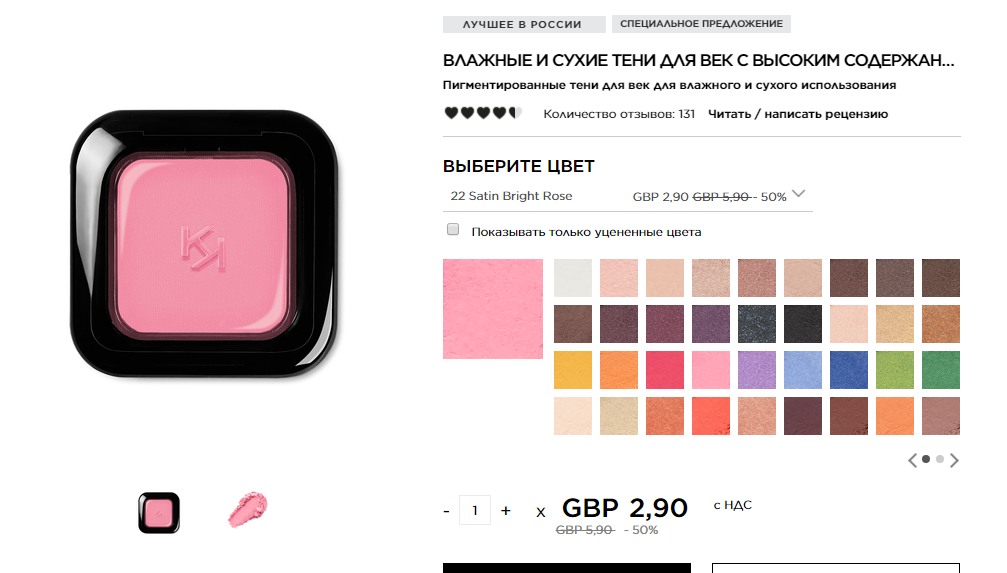Image resolution: width=1007 pixels, height=573 pixels.
Task: Select the white color swatch
Action: pyautogui.click(x=573, y=278)
